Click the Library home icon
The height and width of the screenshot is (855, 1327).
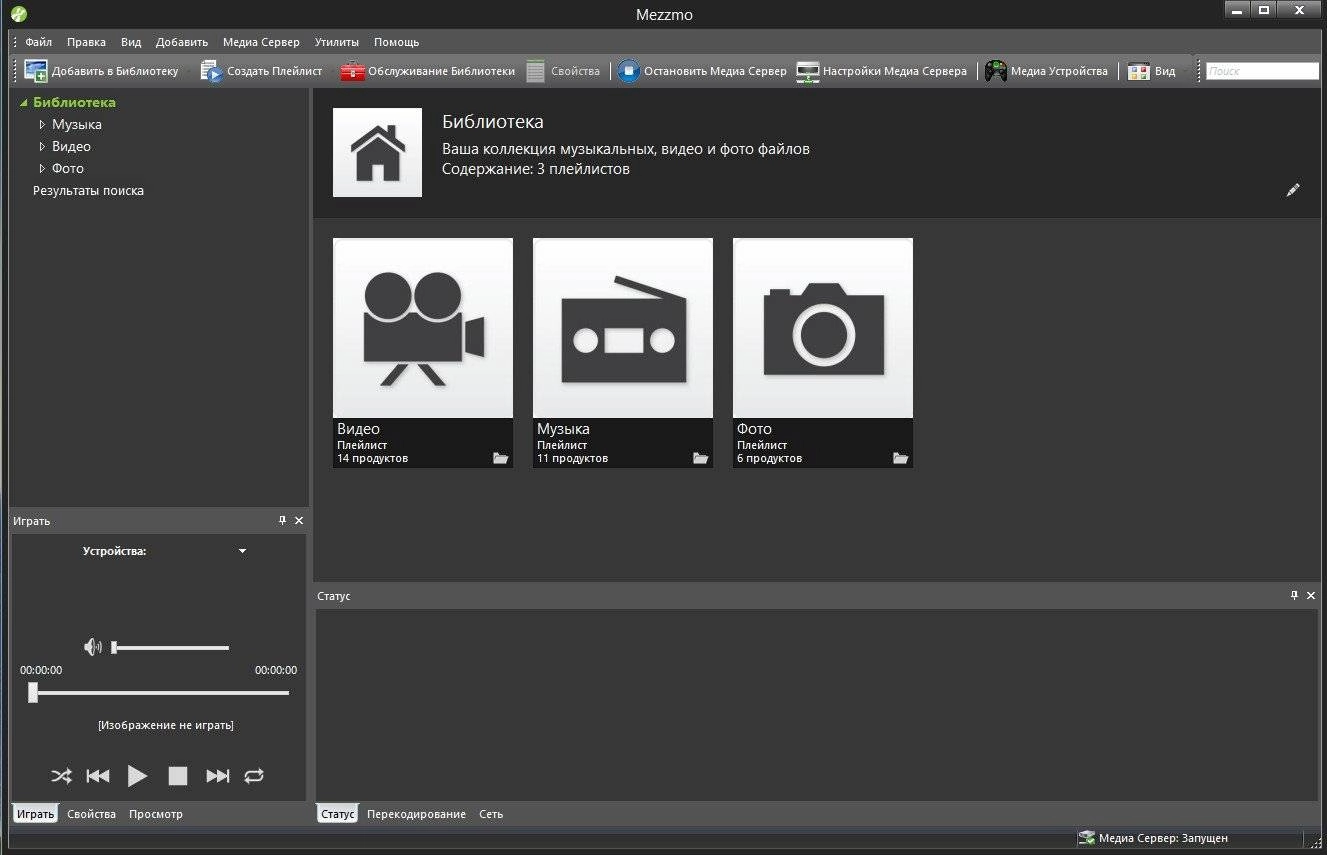[377, 152]
